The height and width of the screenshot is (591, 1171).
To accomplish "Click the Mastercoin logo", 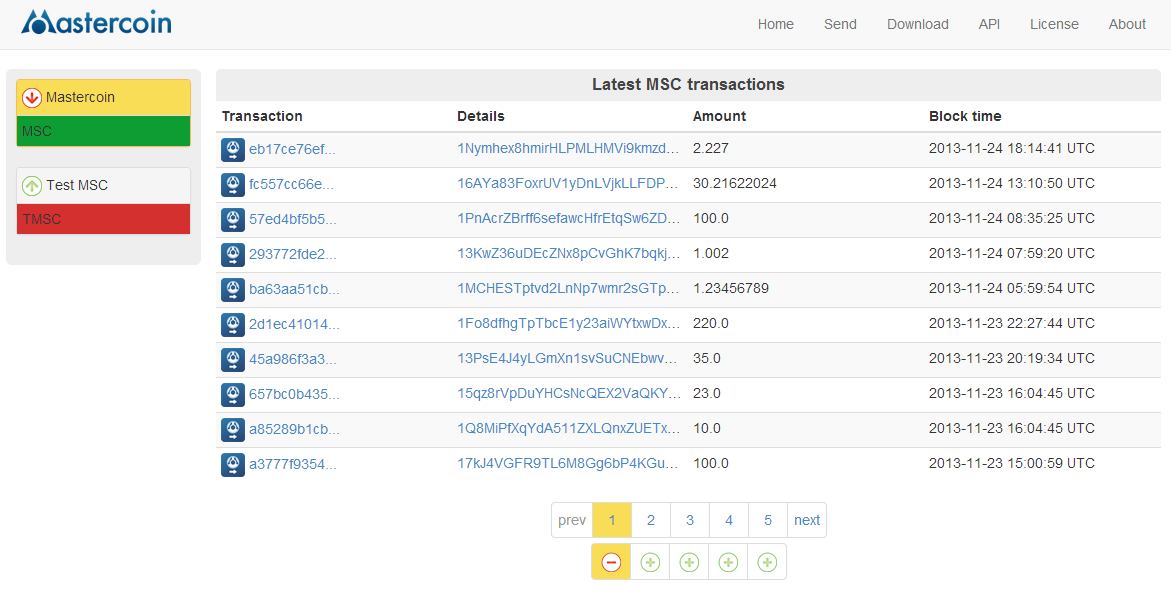I will click(96, 22).
